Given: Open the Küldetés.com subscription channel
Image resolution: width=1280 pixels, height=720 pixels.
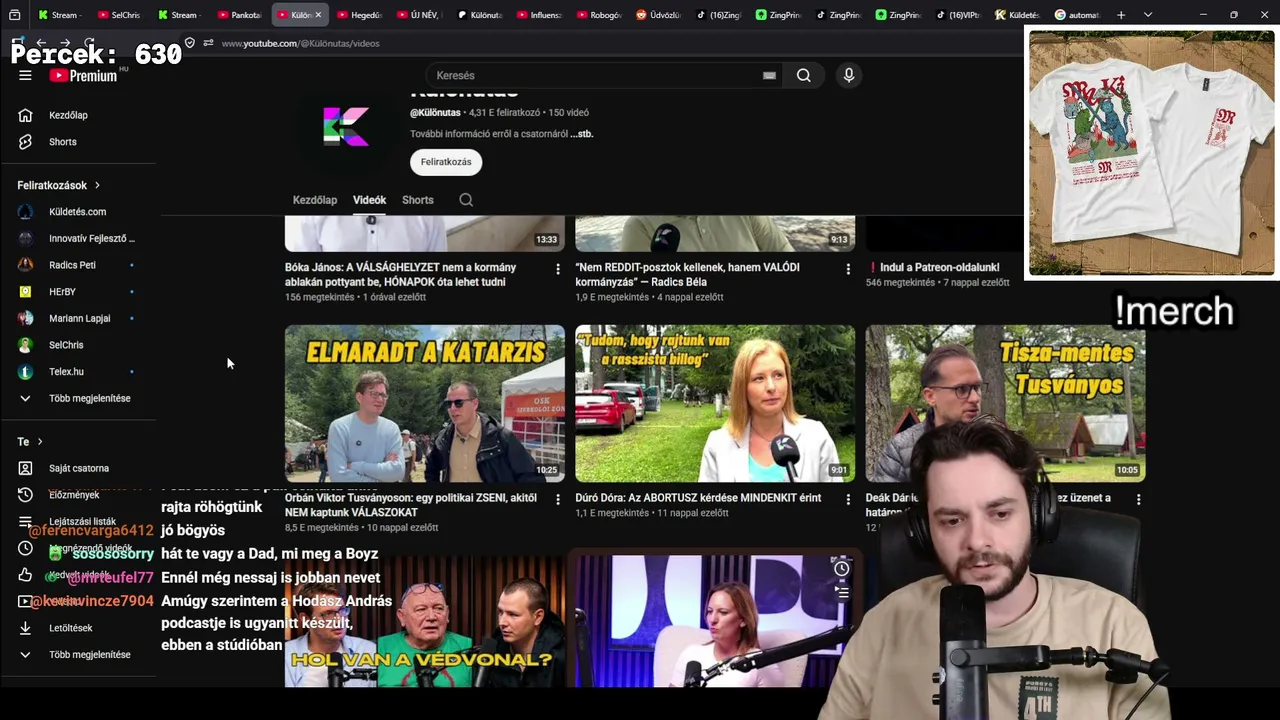Looking at the screenshot, I should click(79, 212).
